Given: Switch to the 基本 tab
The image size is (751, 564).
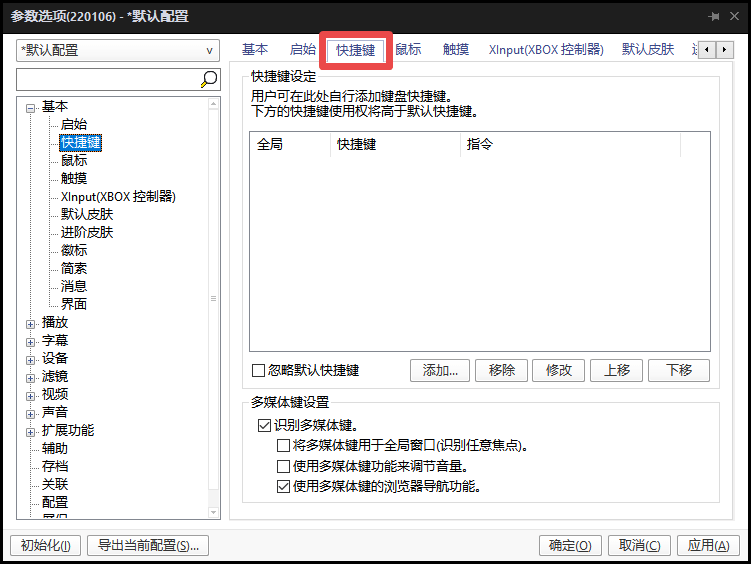Looking at the screenshot, I should (255, 49).
